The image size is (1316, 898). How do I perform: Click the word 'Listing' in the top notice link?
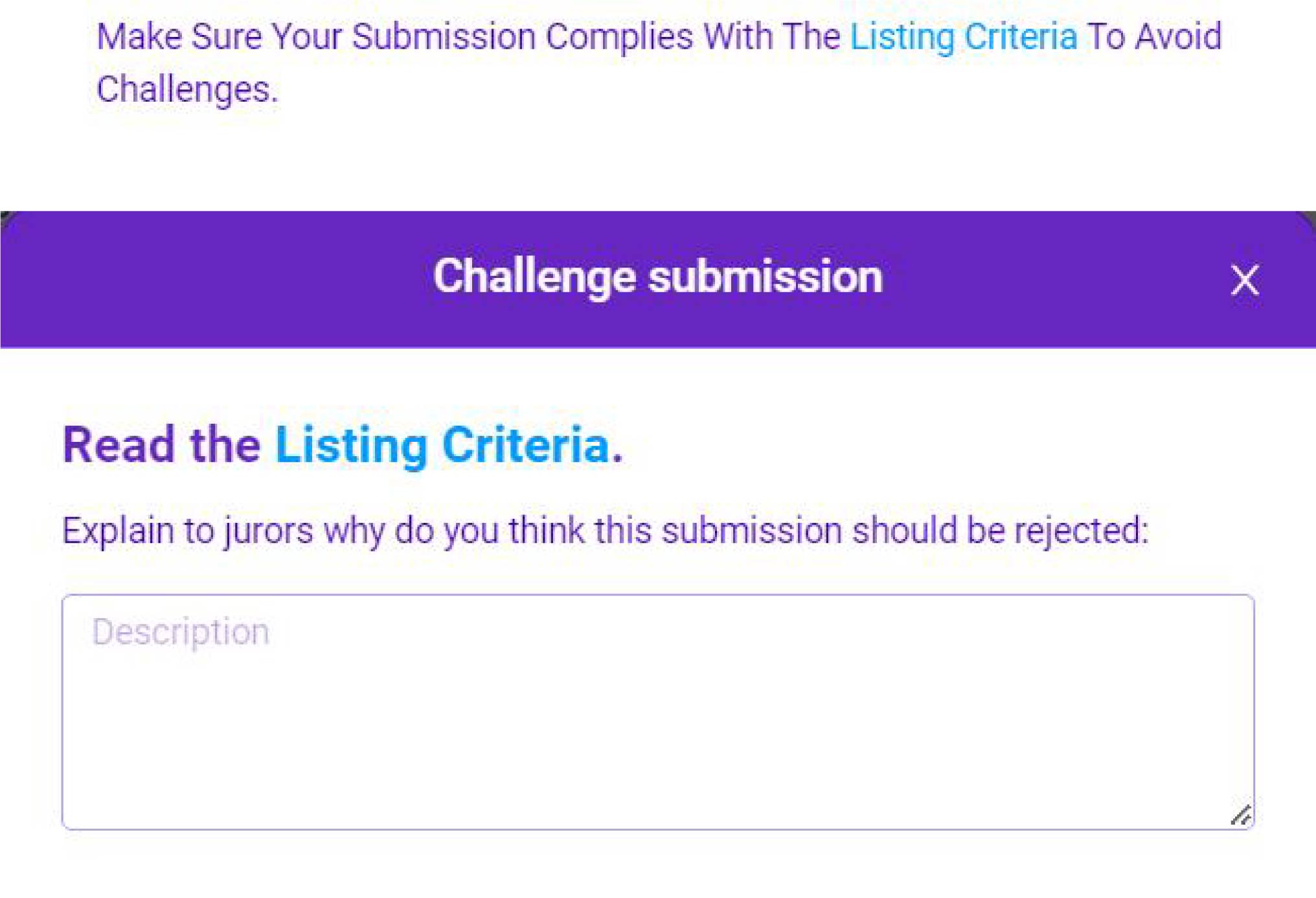point(902,37)
